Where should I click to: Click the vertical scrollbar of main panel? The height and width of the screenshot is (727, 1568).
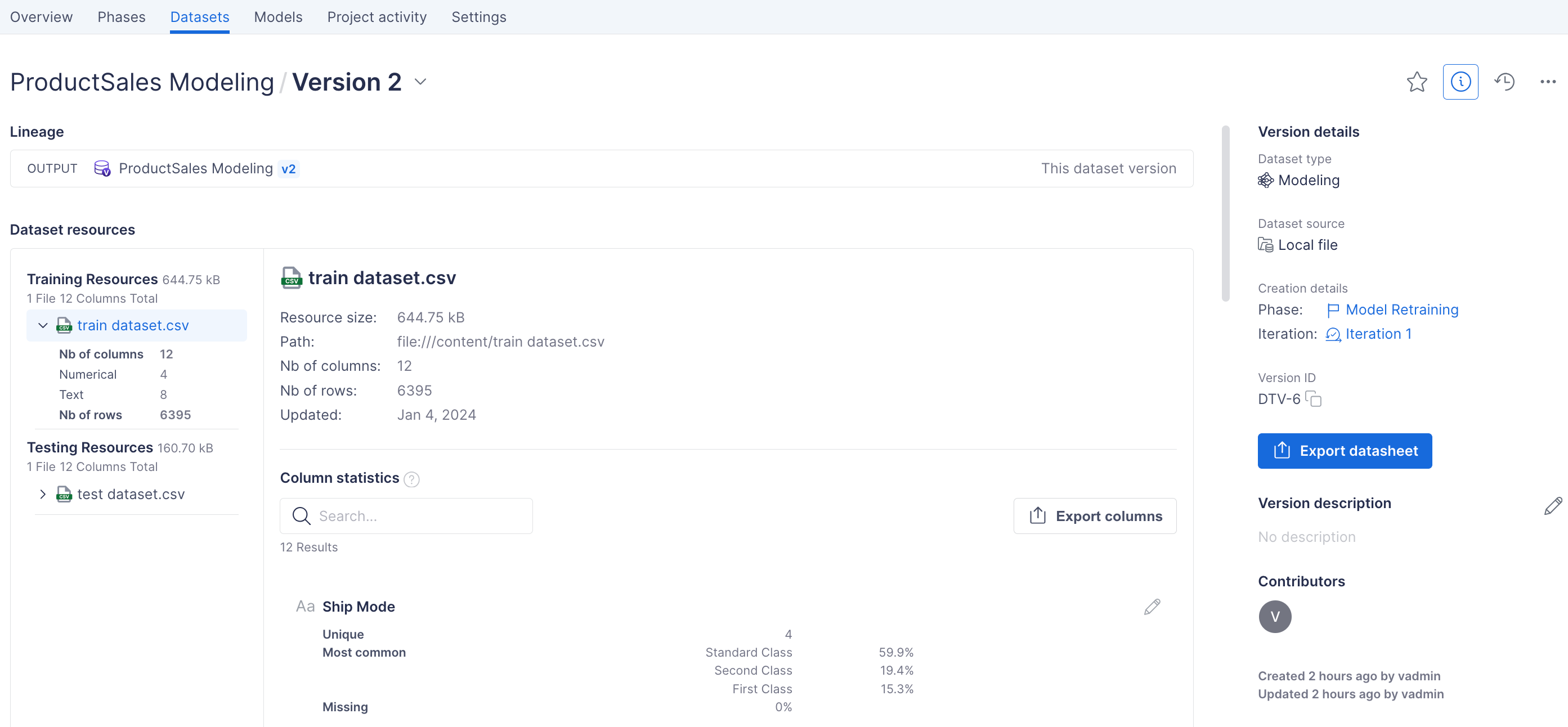click(x=1225, y=213)
